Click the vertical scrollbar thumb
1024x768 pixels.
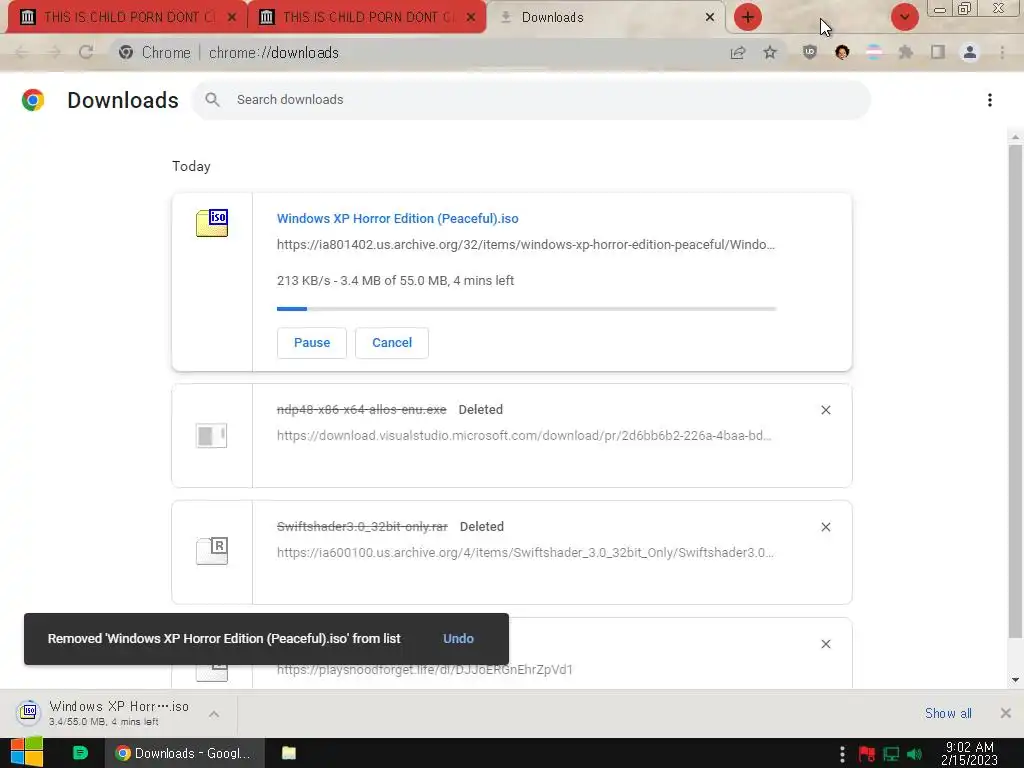(x=1015, y=392)
